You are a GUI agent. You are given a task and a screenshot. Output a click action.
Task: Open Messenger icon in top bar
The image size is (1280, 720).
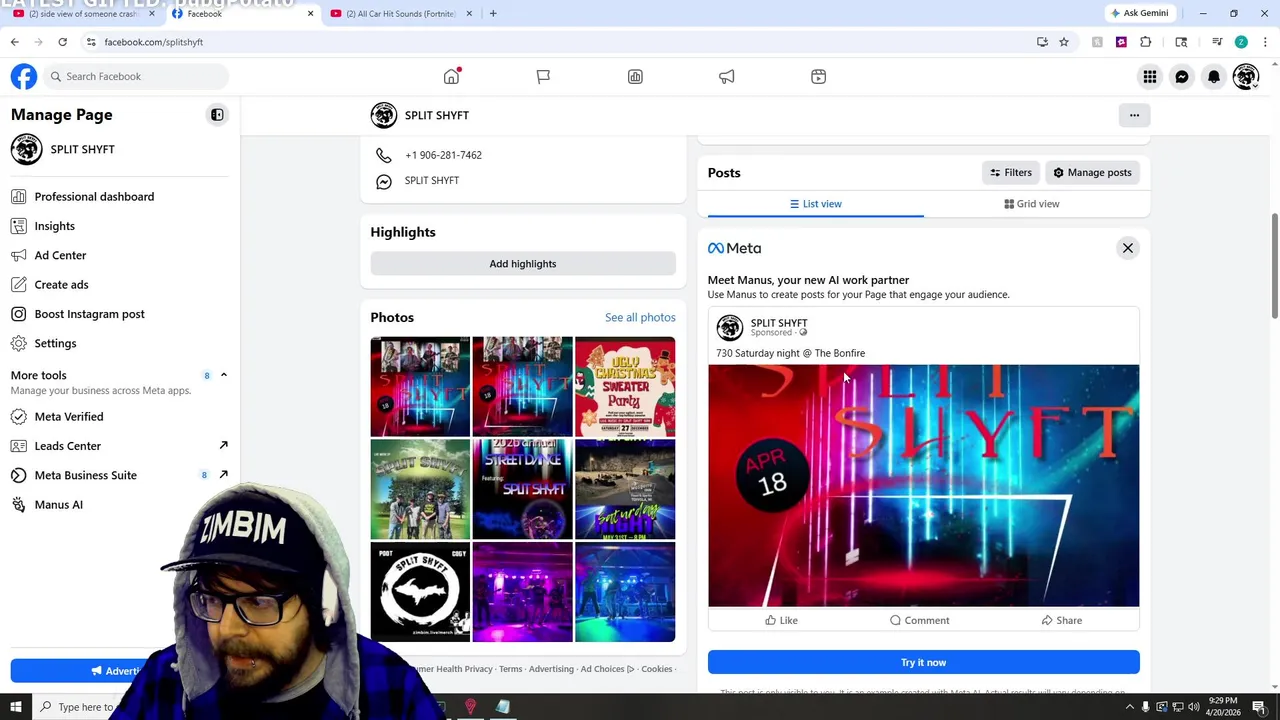(1182, 76)
